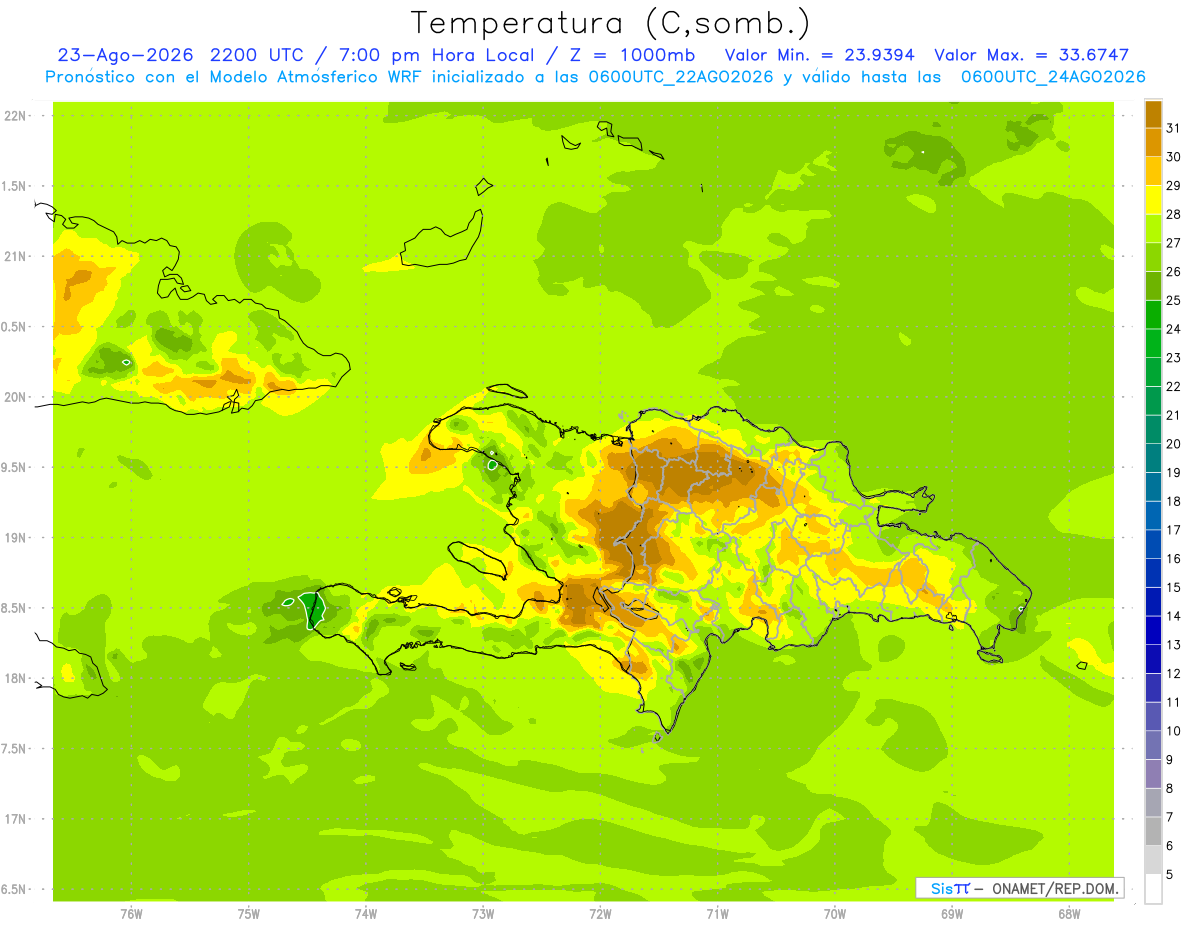This screenshot has width=1200, height=927.
Task: Click the 'ONAMET/REP.DOM.' credit label
Action: [1054, 888]
